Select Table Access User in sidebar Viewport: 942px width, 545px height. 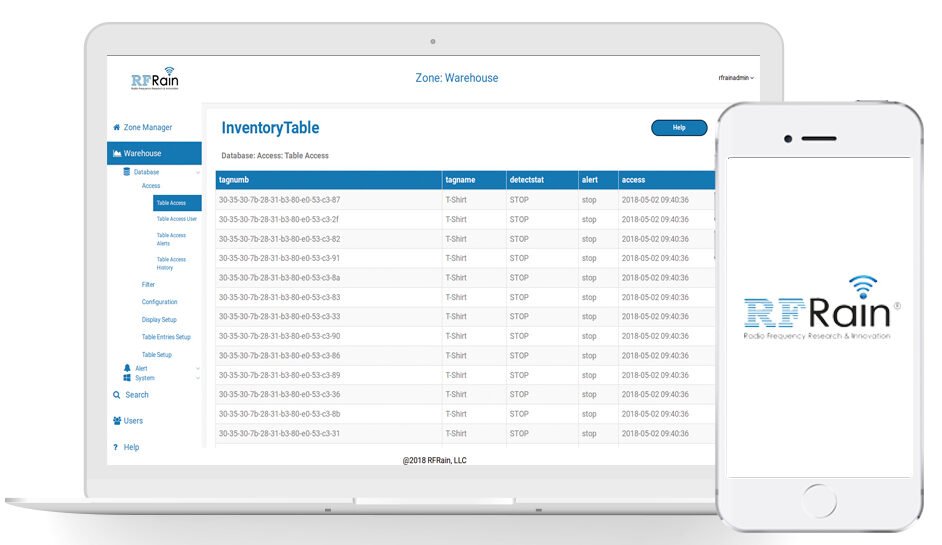click(x=176, y=219)
